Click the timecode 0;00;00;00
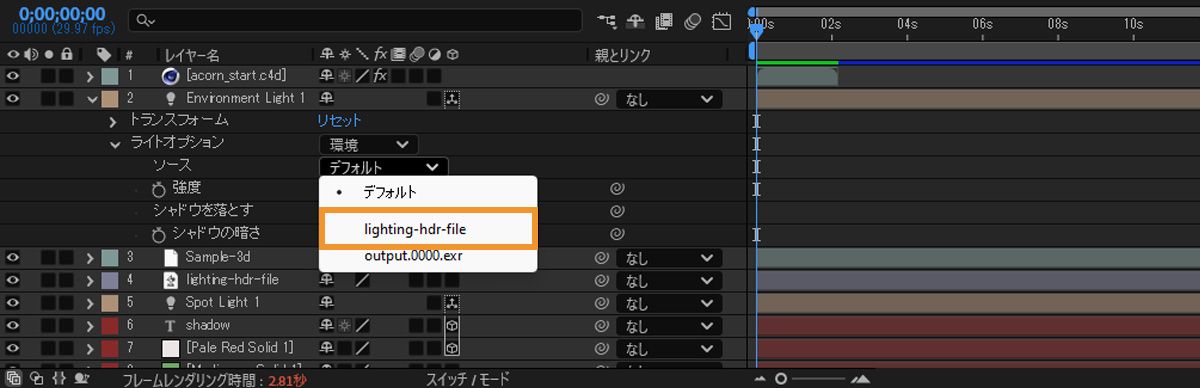Screen dimensions: 1200x388 [x=61, y=13]
